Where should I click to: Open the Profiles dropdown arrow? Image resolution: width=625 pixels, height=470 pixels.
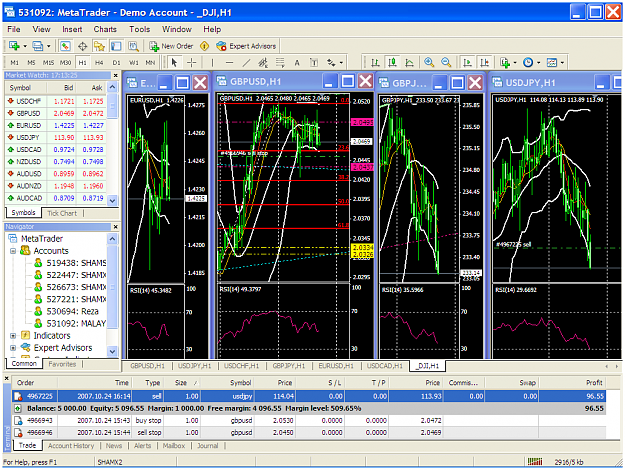point(48,46)
